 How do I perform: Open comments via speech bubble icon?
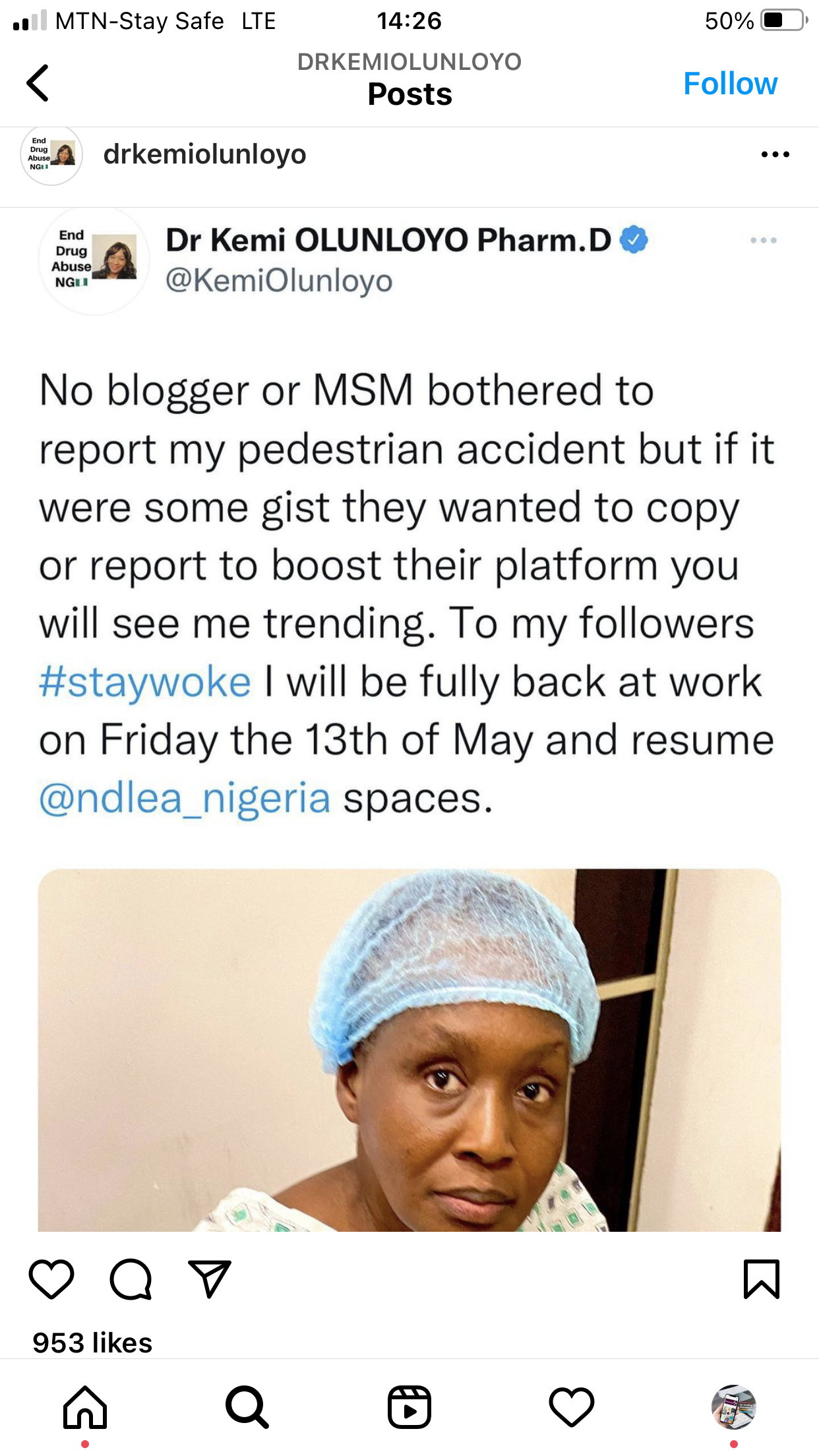point(131,1279)
